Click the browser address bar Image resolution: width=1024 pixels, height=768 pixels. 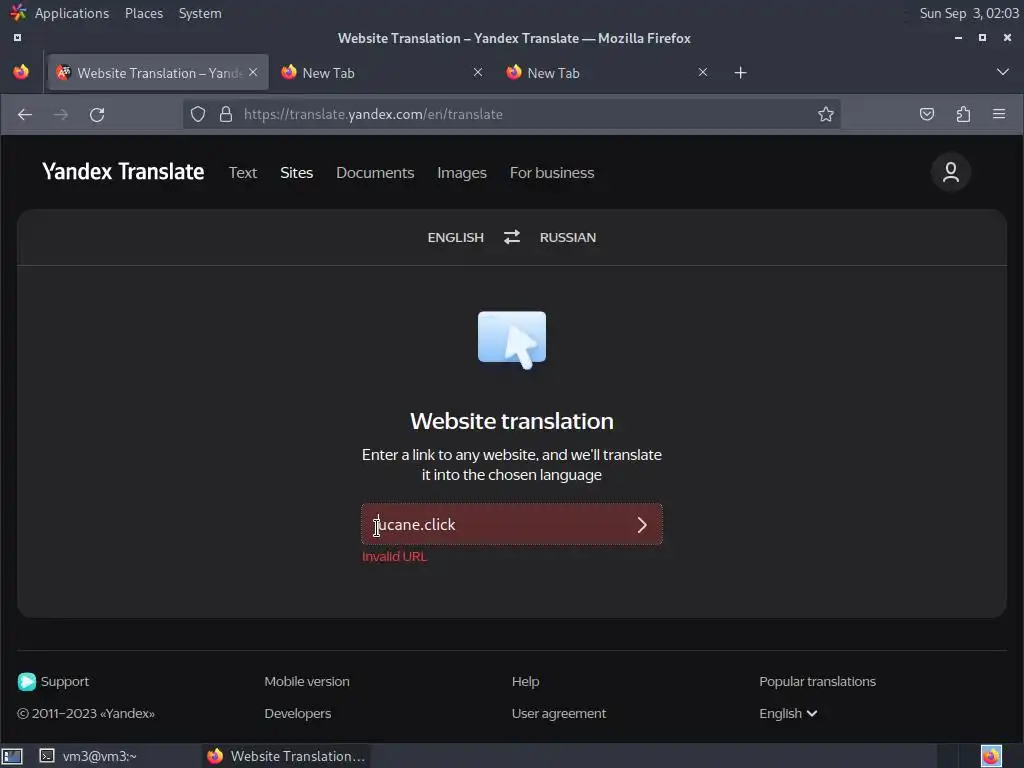coord(511,114)
